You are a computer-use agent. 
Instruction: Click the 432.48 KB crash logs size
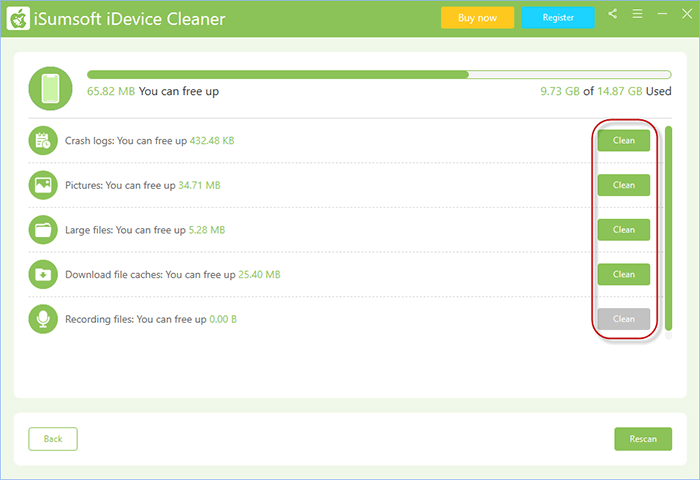(x=212, y=141)
